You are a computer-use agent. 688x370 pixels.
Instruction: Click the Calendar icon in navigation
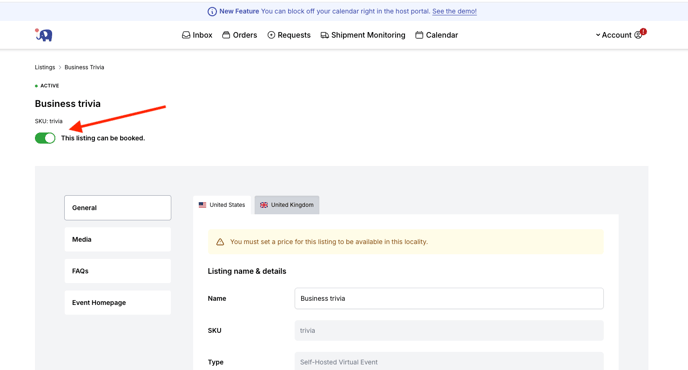pyautogui.click(x=419, y=35)
